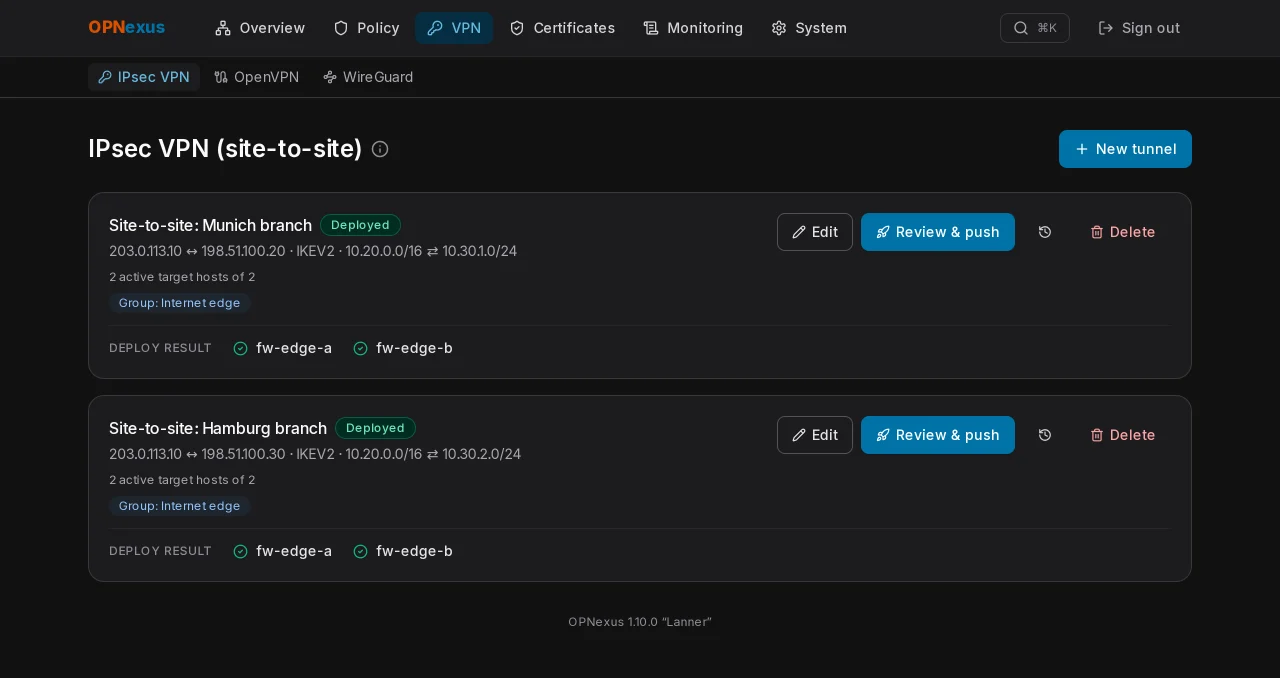
Task: Go to the Monitoring section
Action: coord(693,28)
